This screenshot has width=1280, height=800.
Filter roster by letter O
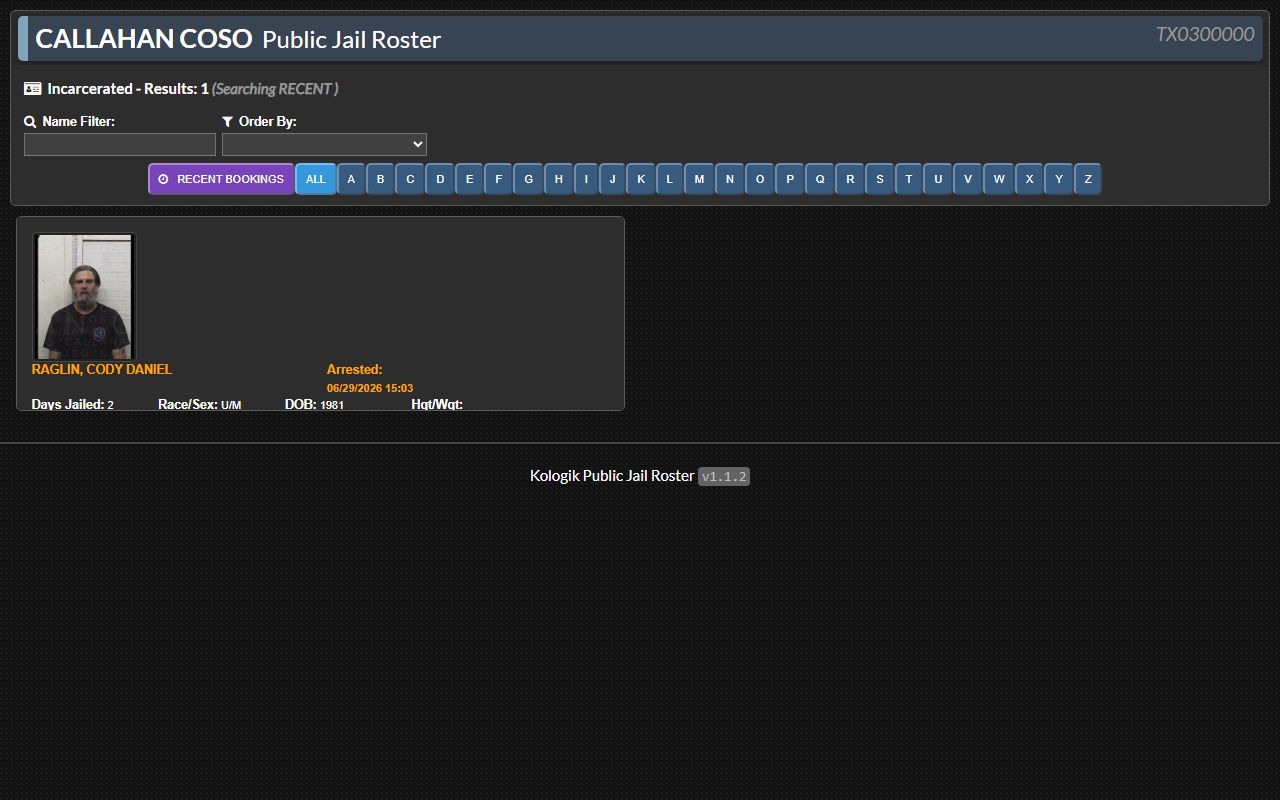[x=760, y=179]
